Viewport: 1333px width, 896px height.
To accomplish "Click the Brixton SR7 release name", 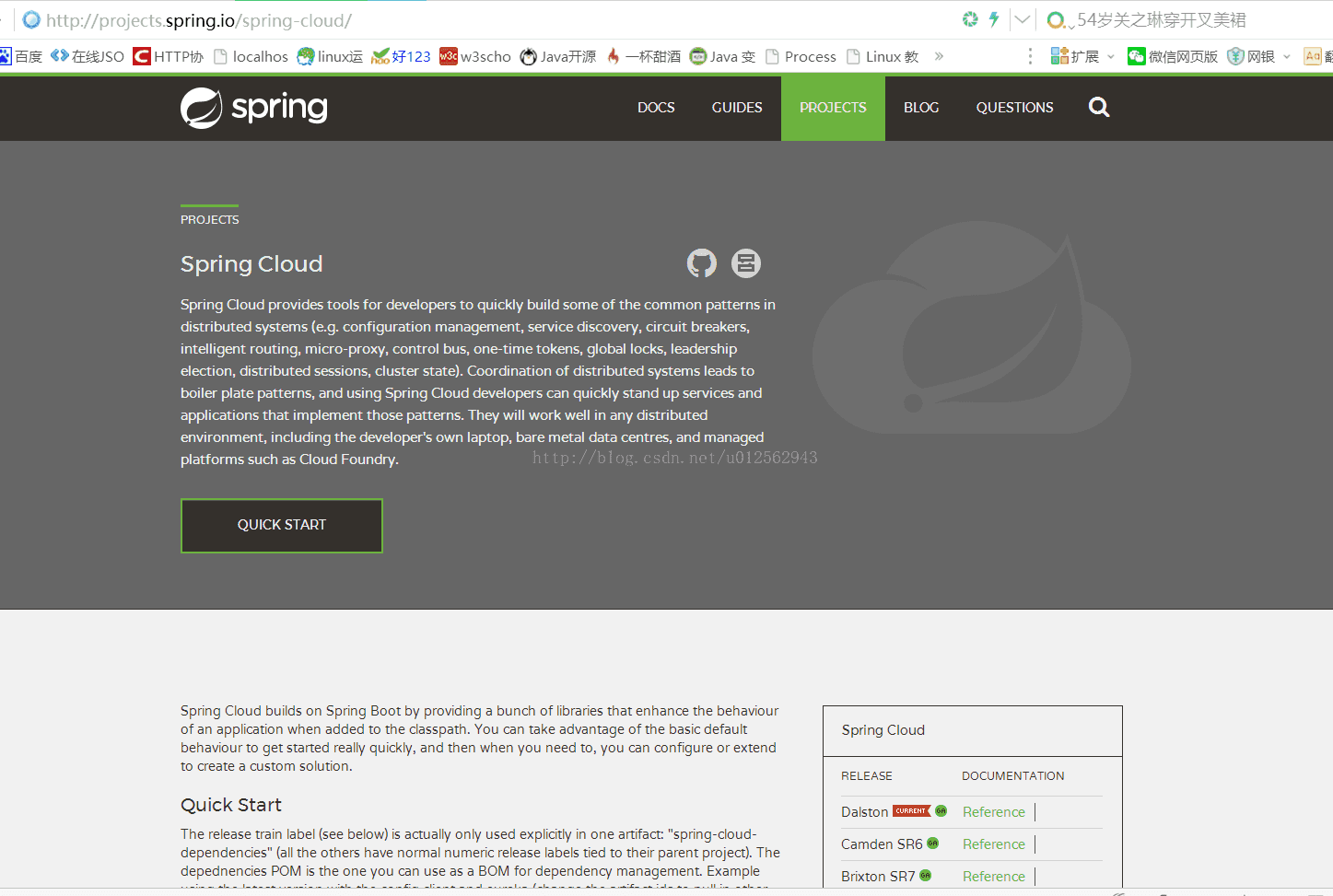I will click(x=878, y=877).
